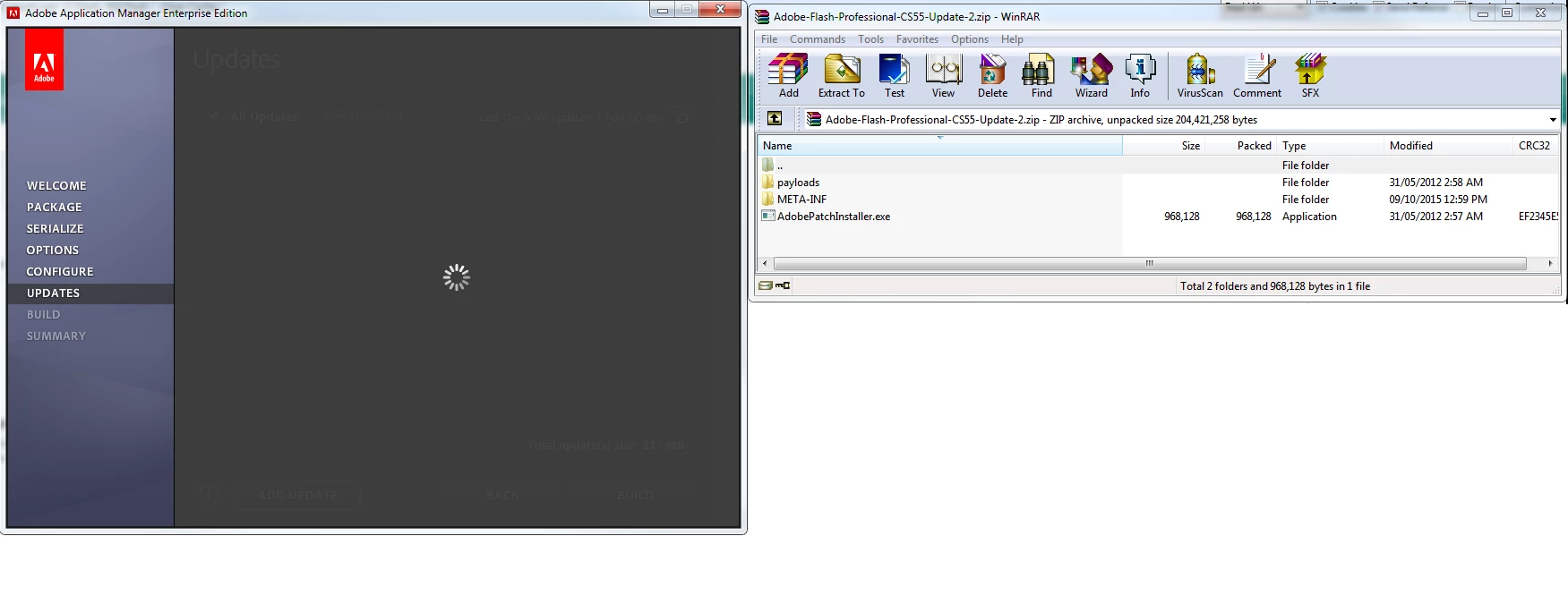Click the 'Application' type cell
The width and height of the screenshot is (1568, 613).
coord(1309,217)
